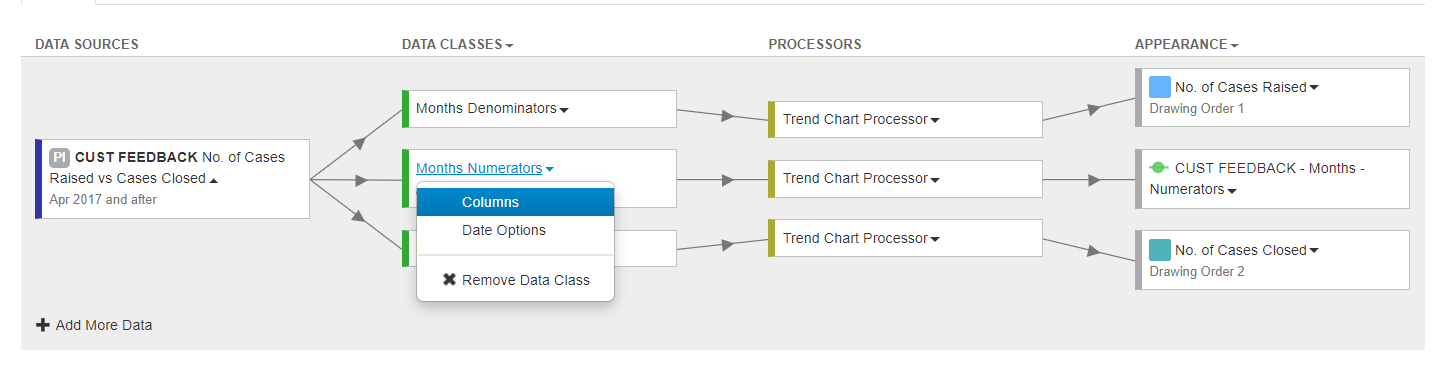Choose Remove Data Class menu entry

point(515,280)
